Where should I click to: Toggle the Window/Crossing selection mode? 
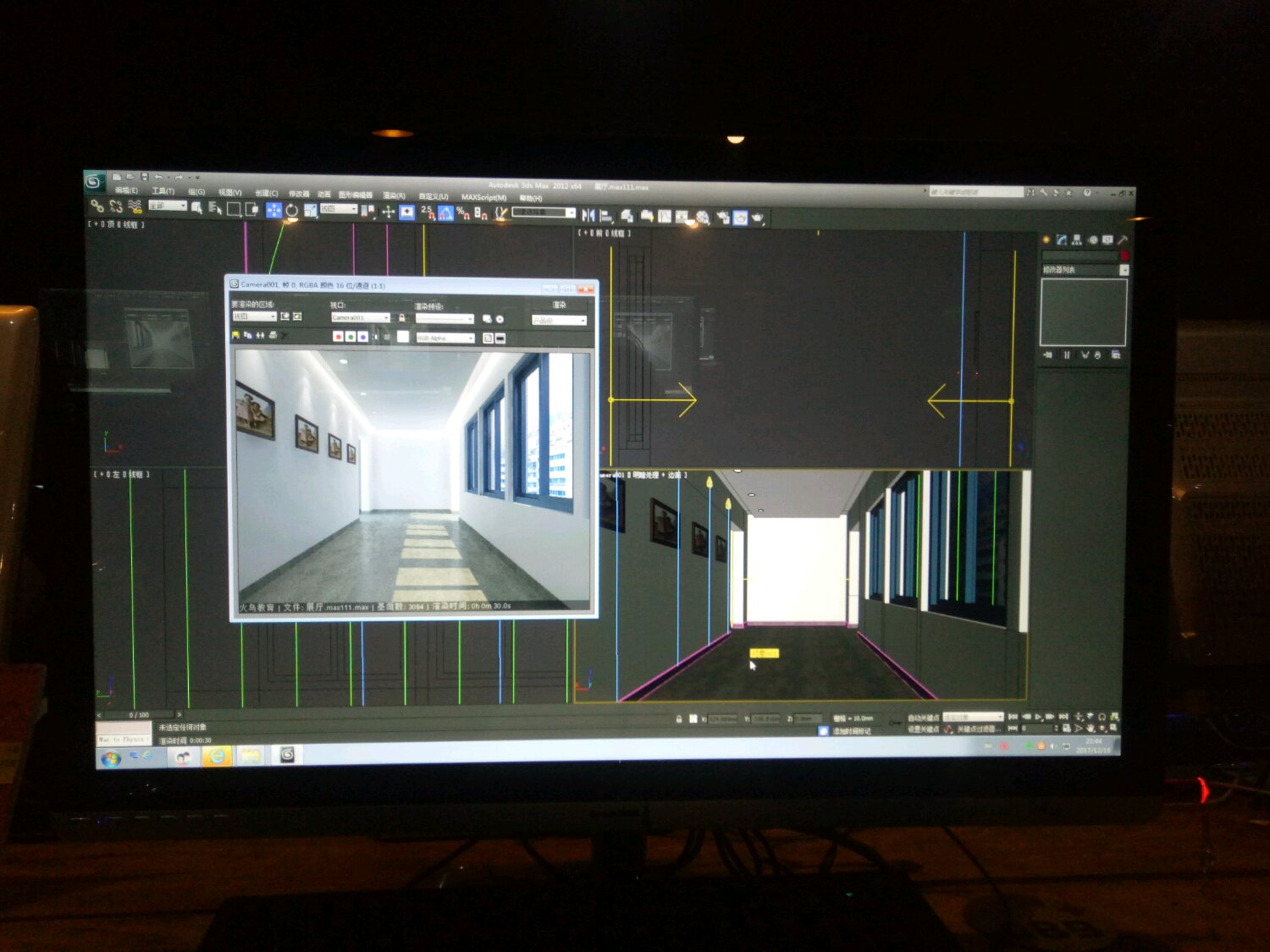point(252,209)
